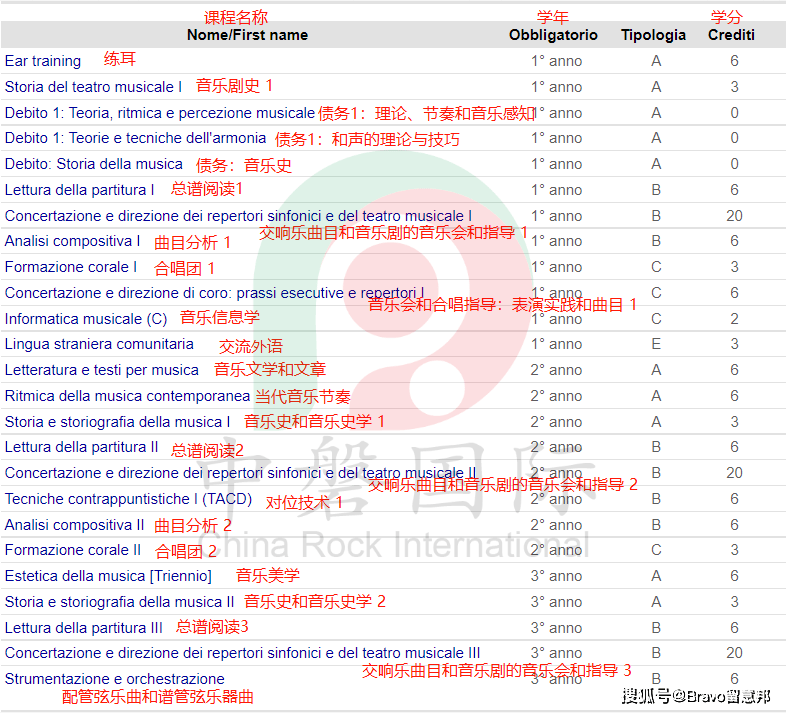Click Tipologia B for Tecniche contrappuntistiche I
This screenshot has width=786, height=713.
click(x=656, y=499)
